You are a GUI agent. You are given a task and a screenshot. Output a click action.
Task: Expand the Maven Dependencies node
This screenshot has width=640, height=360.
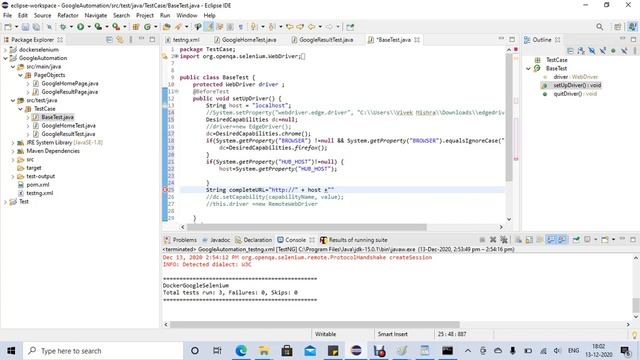(x=13, y=151)
